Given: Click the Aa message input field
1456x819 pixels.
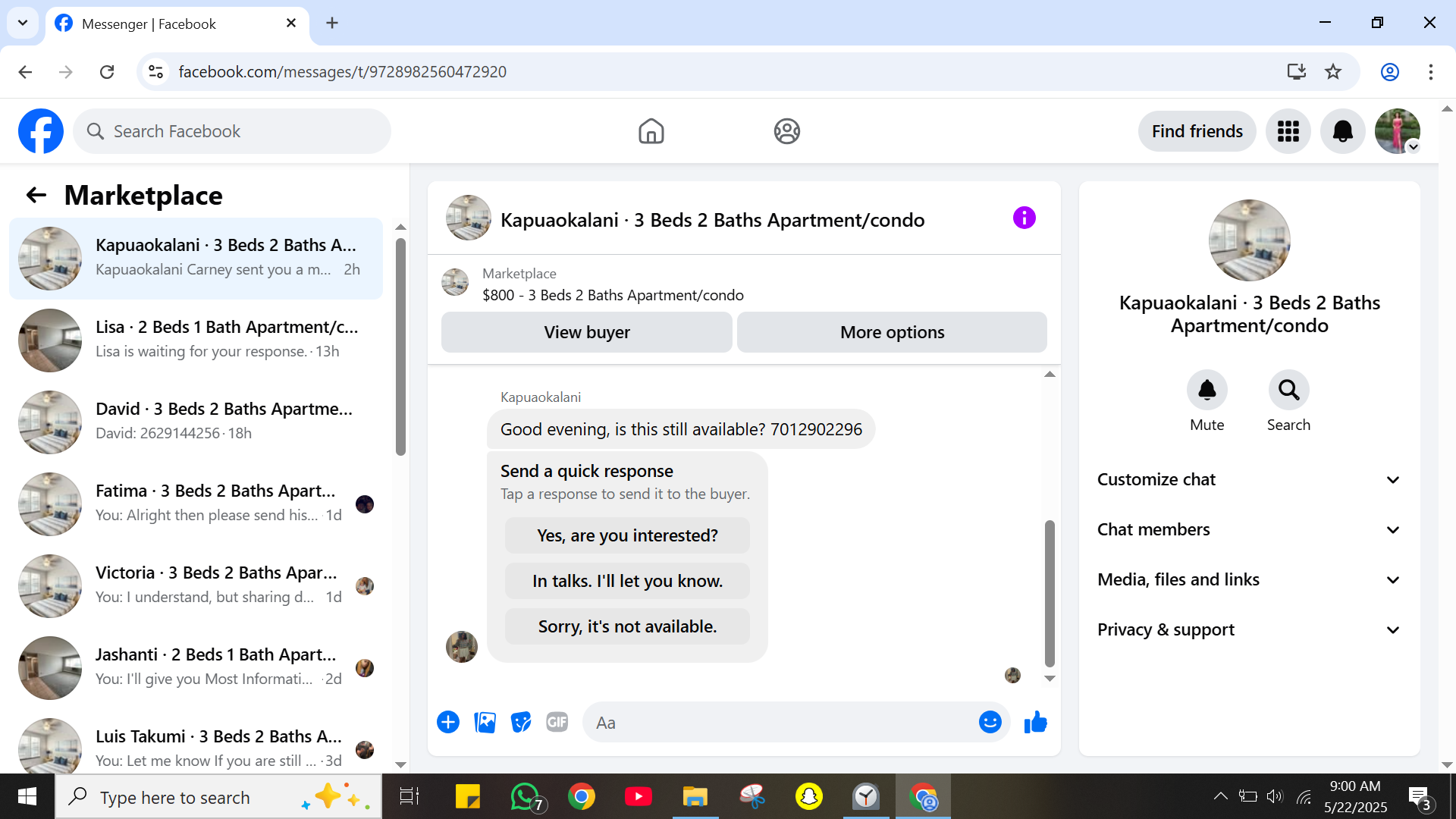Looking at the screenshot, I should click(781, 722).
